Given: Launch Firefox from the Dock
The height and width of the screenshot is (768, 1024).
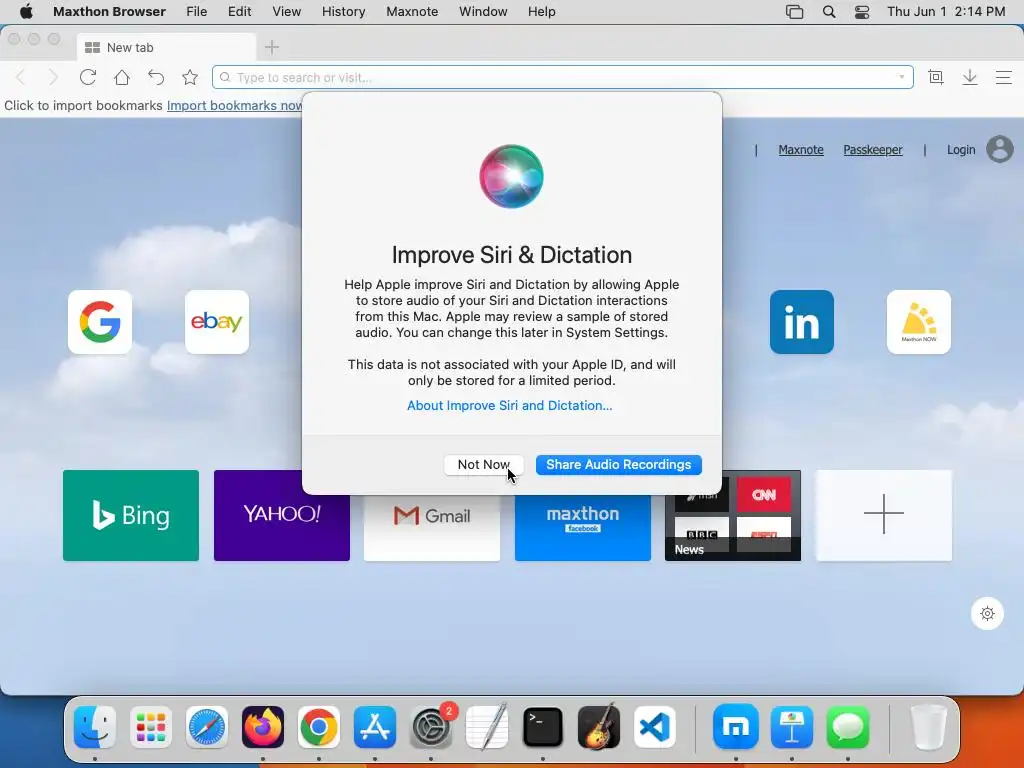Looking at the screenshot, I should point(263,727).
